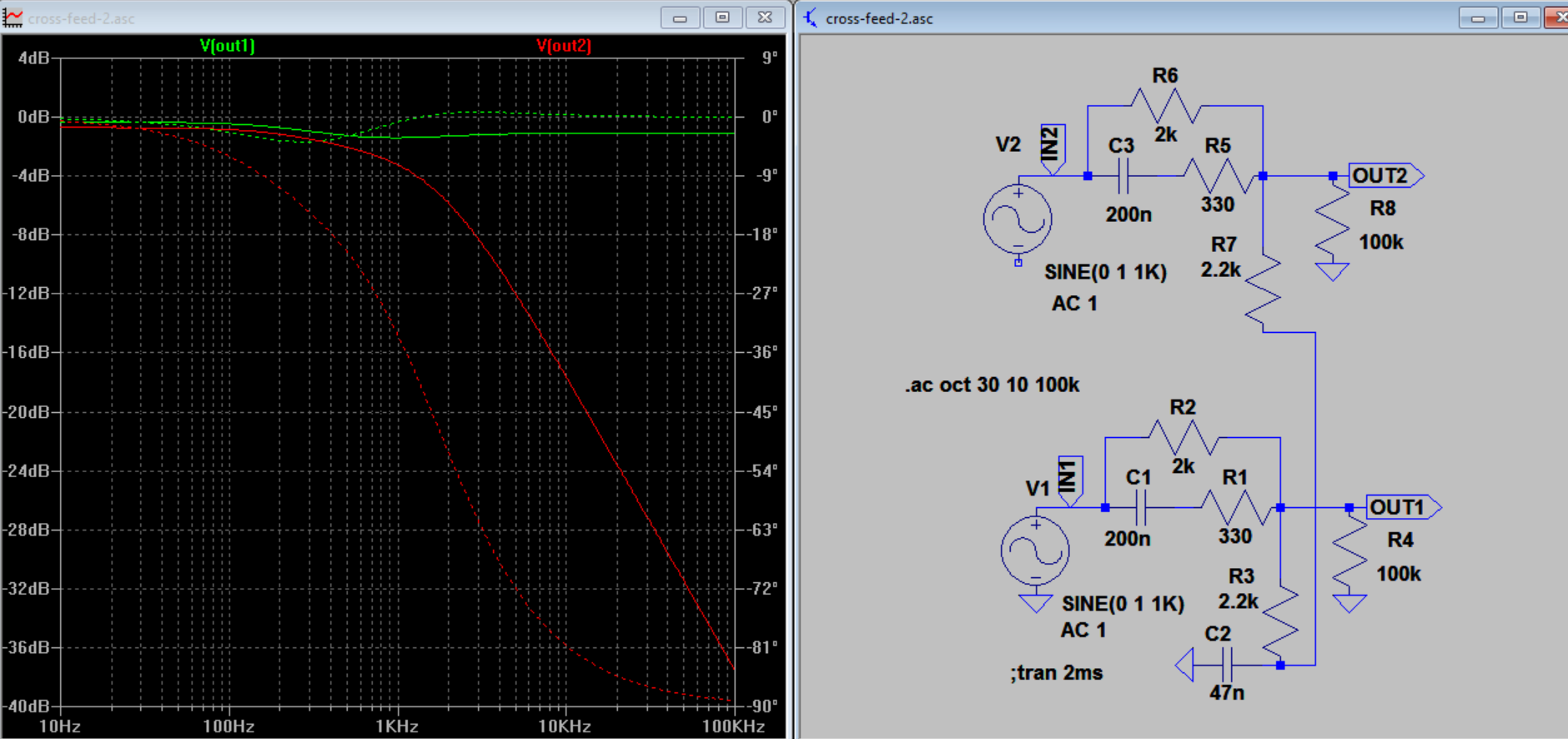The image size is (1568, 739).
Task: Click the OUT1 output port label
Action: click(x=1404, y=507)
